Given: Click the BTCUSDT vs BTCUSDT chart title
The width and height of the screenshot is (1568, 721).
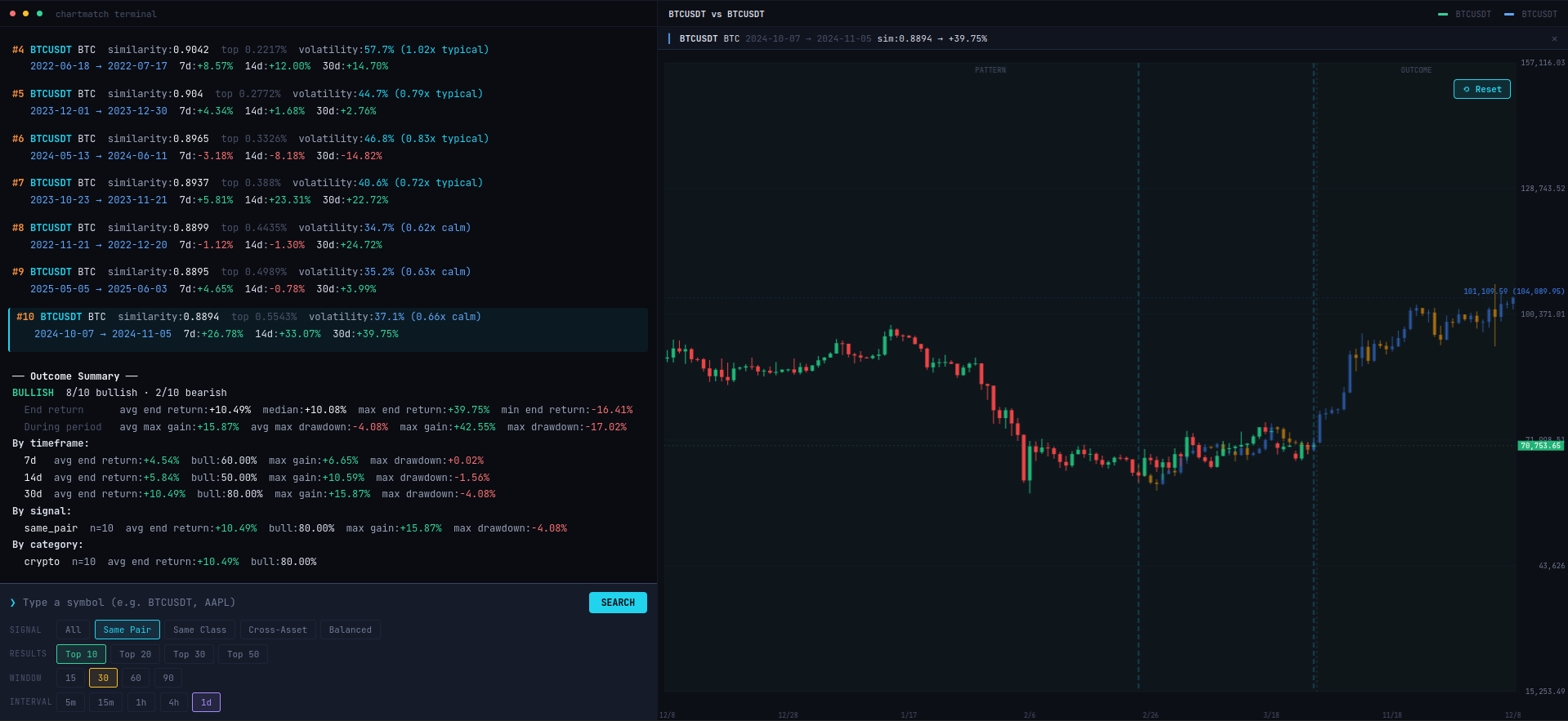Looking at the screenshot, I should (x=717, y=14).
